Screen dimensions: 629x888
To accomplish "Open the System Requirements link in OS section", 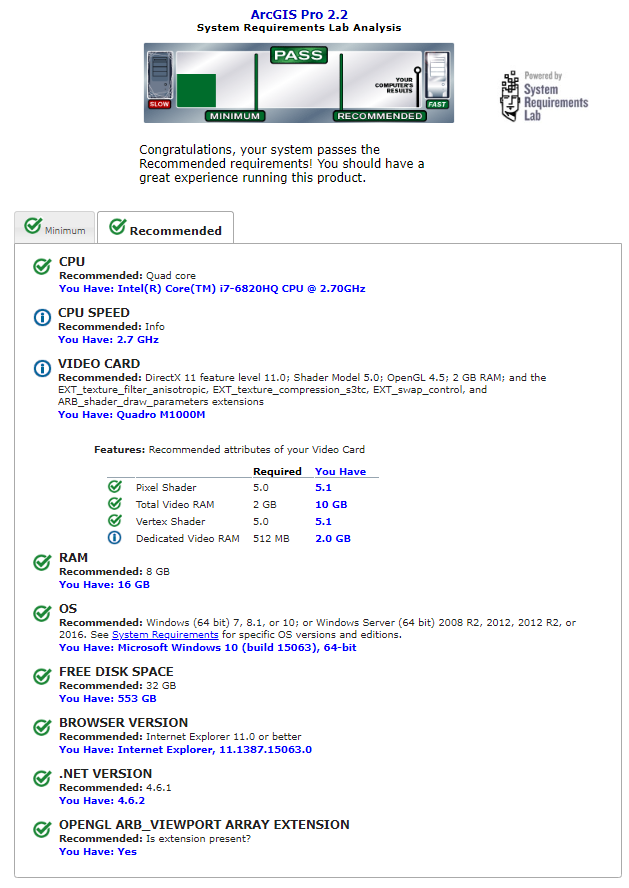I will pos(165,635).
